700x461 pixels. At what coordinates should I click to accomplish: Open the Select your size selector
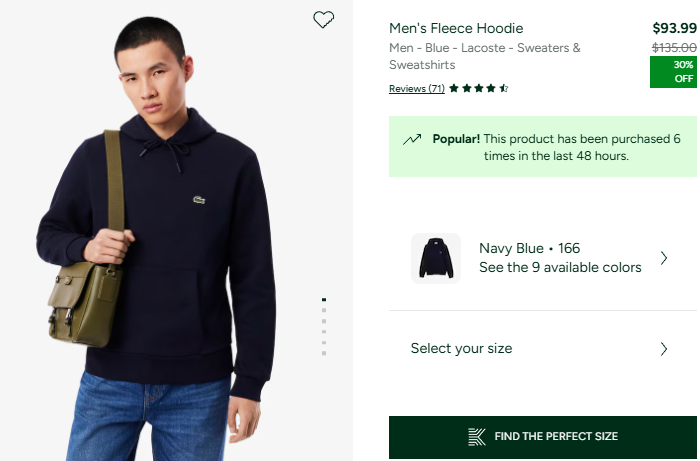(461, 349)
